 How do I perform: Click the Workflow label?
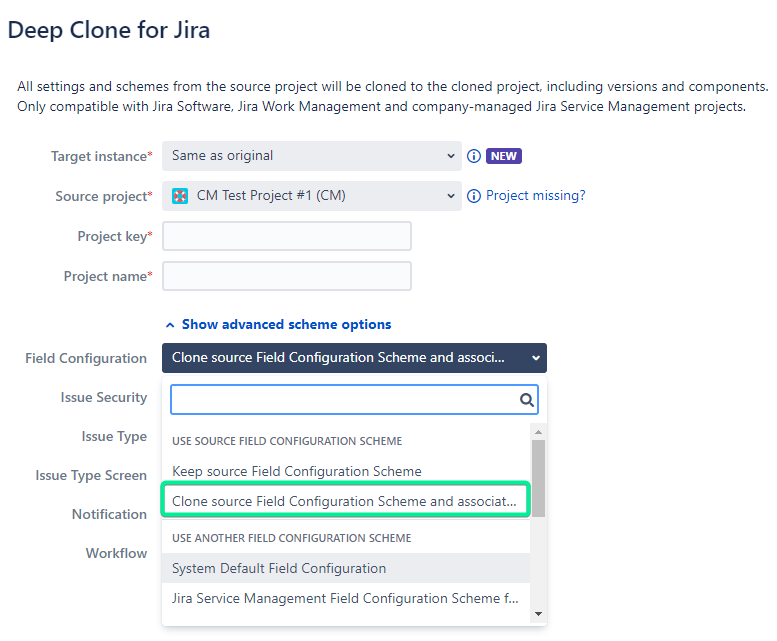click(x=116, y=553)
